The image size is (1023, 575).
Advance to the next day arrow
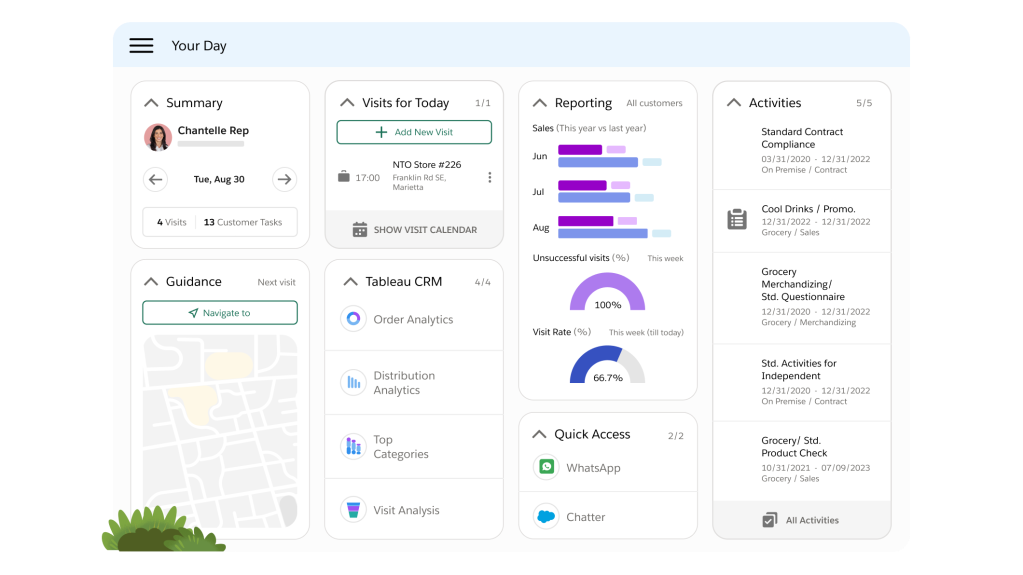[x=285, y=180]
